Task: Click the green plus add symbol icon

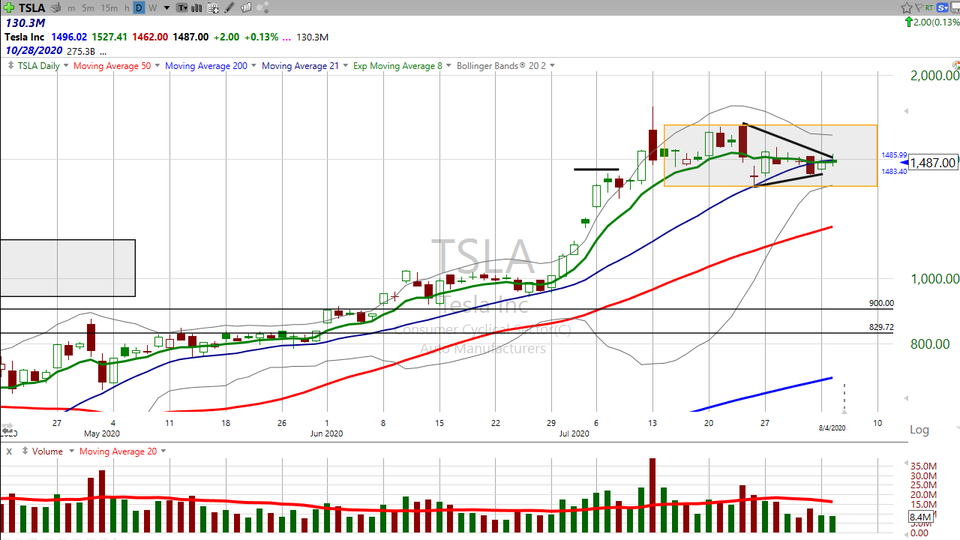Action: tap(9, 7)
